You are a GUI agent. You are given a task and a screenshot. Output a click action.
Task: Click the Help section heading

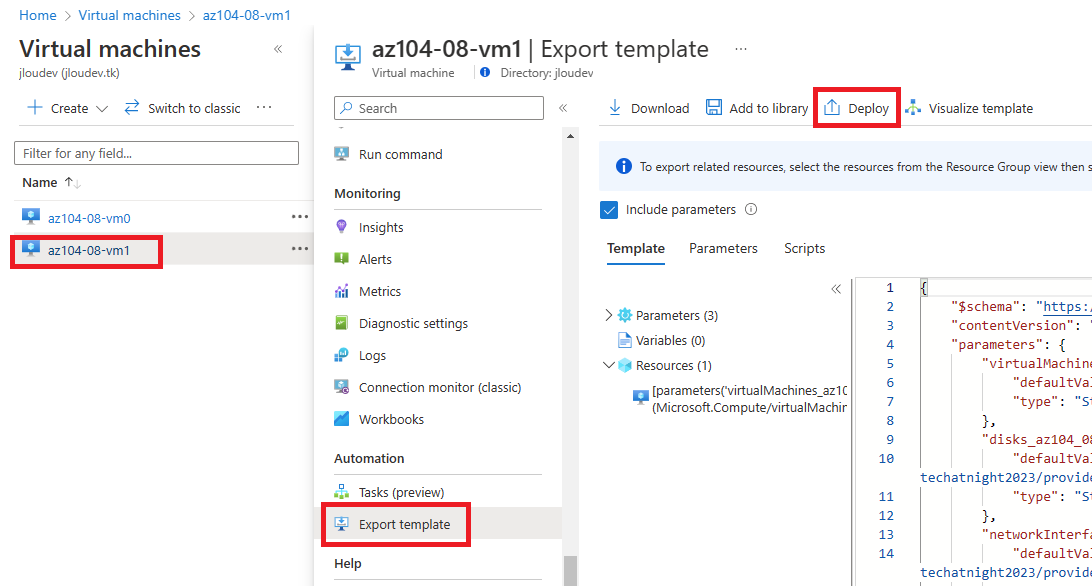tap(348, 563)
